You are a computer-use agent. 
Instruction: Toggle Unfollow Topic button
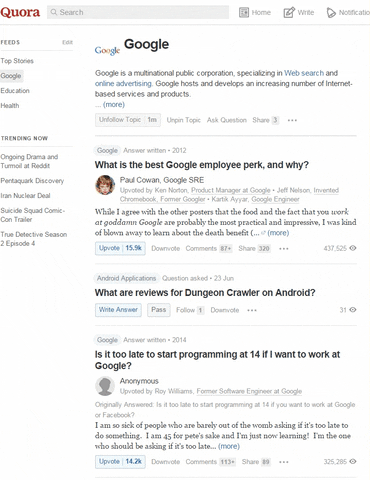[x=128, y=120]
